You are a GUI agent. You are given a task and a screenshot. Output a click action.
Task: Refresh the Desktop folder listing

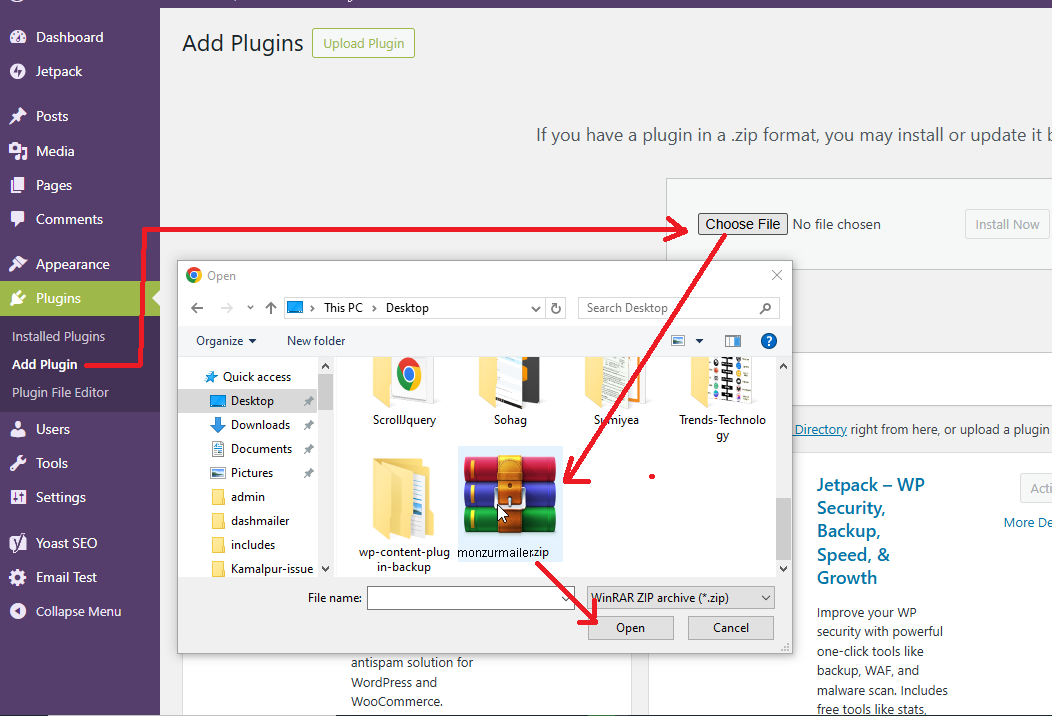pyautogui.click(x=557, y=308)
